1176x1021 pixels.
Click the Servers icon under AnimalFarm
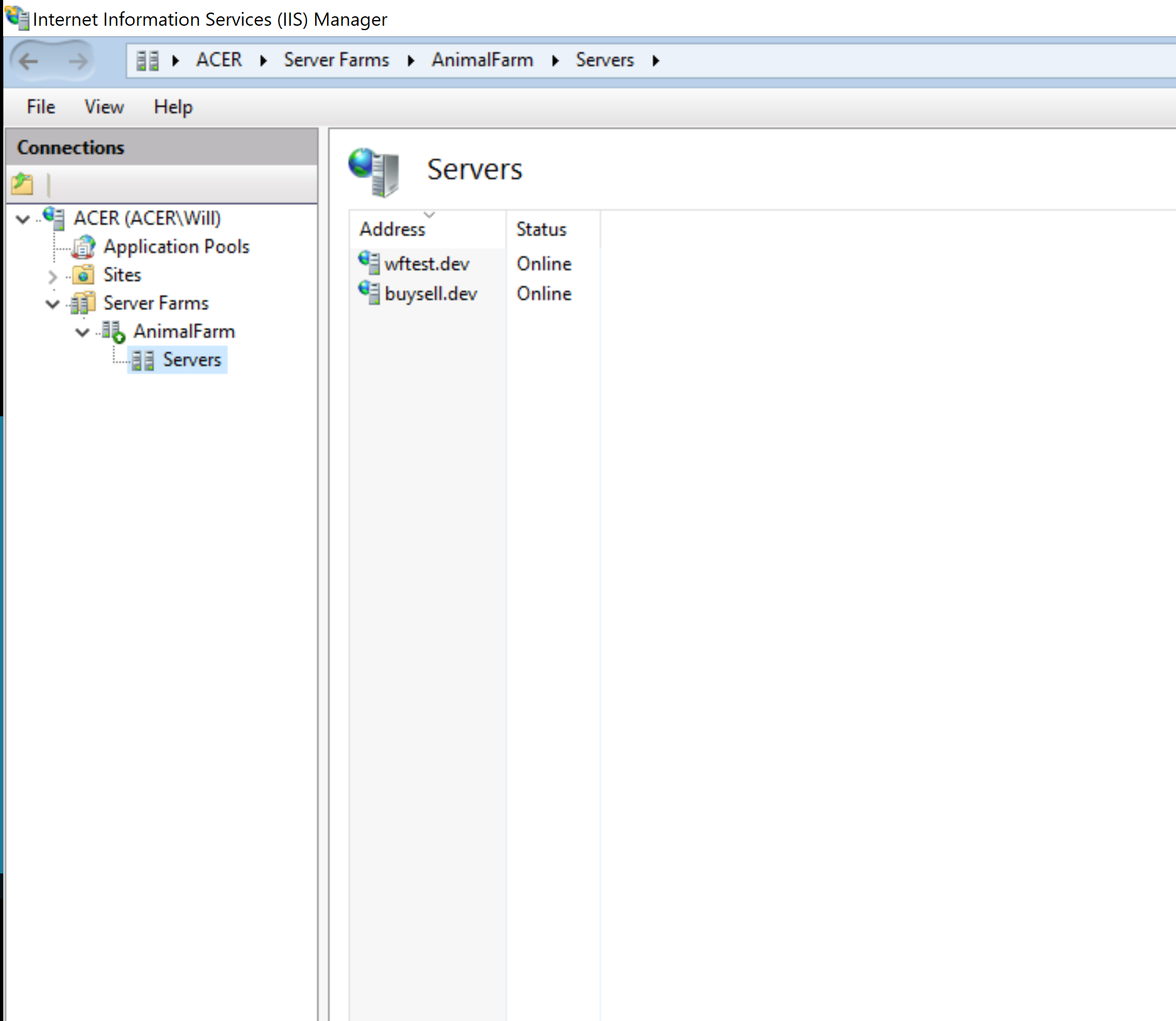tap(143, 360)
